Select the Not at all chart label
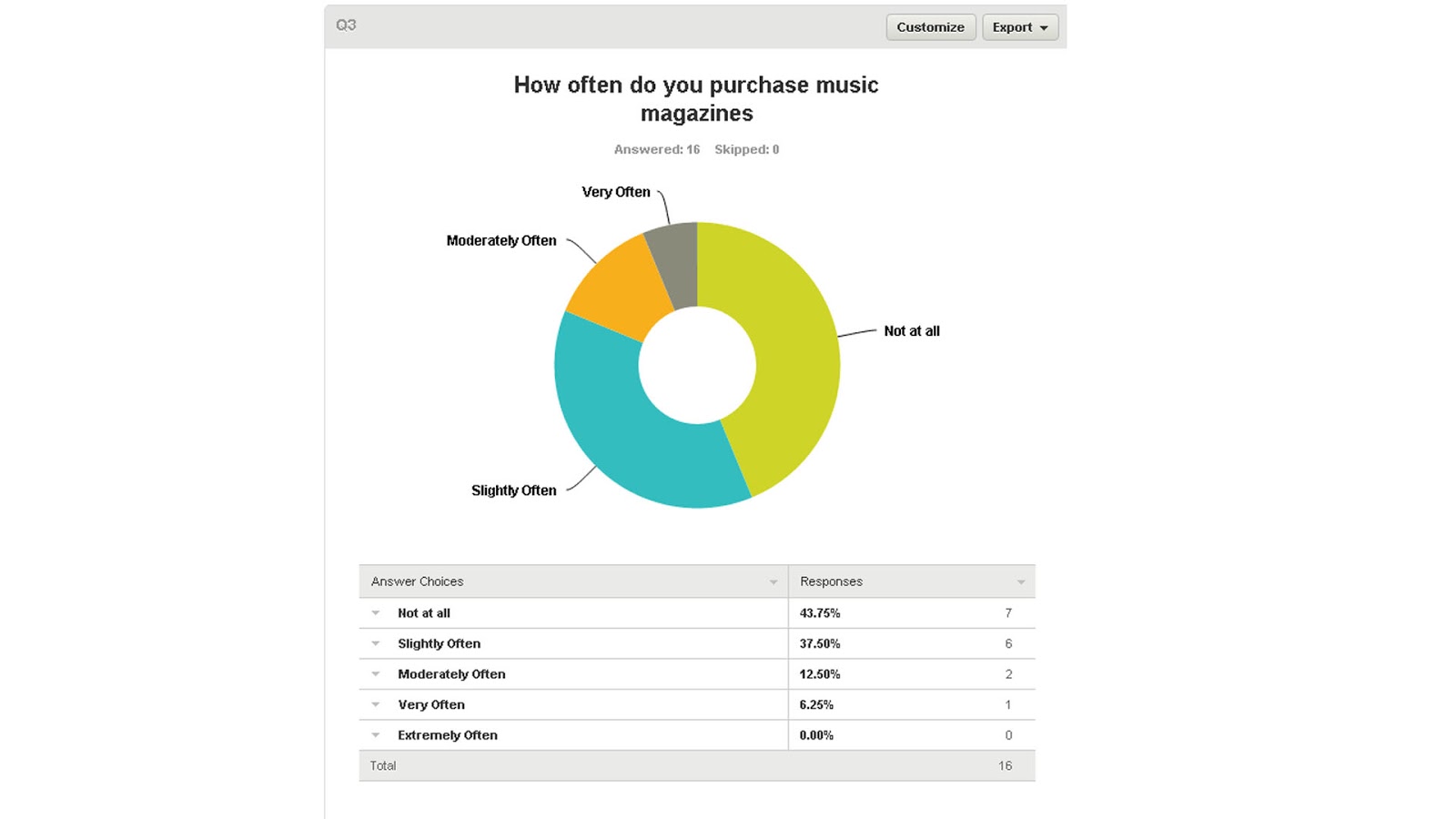The height and width of the screenshot is (819, 1456). pyautogui.click(x=911, y=331)
